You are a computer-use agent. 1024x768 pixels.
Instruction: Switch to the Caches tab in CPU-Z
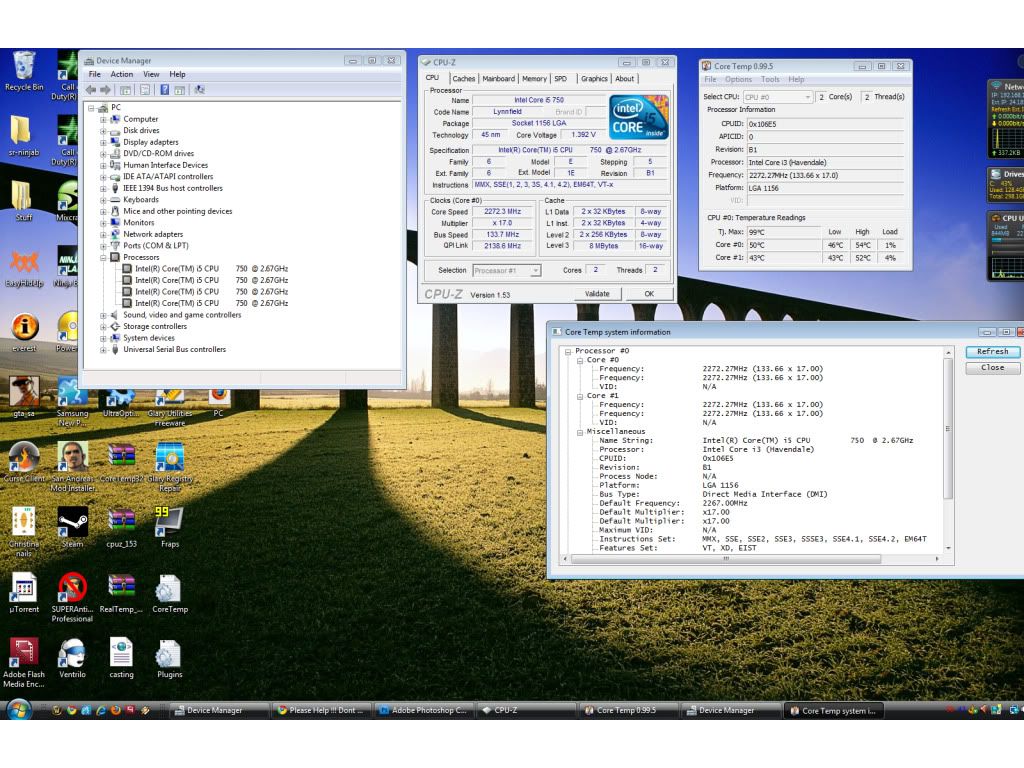pos(464,78)
